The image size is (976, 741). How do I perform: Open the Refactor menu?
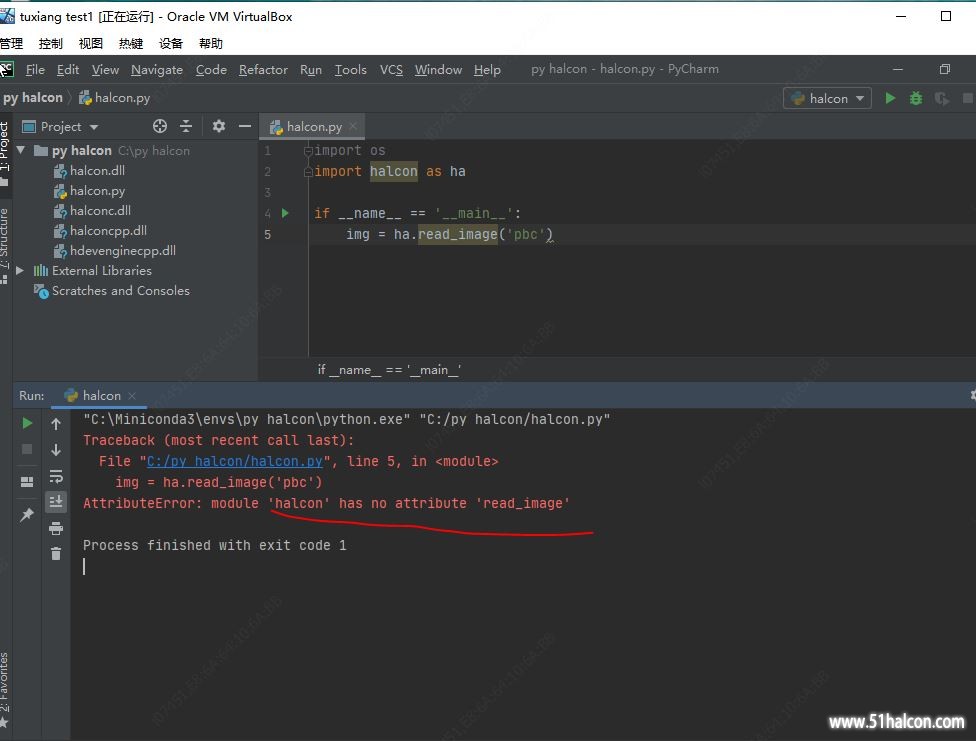click(x=263, y=70)
